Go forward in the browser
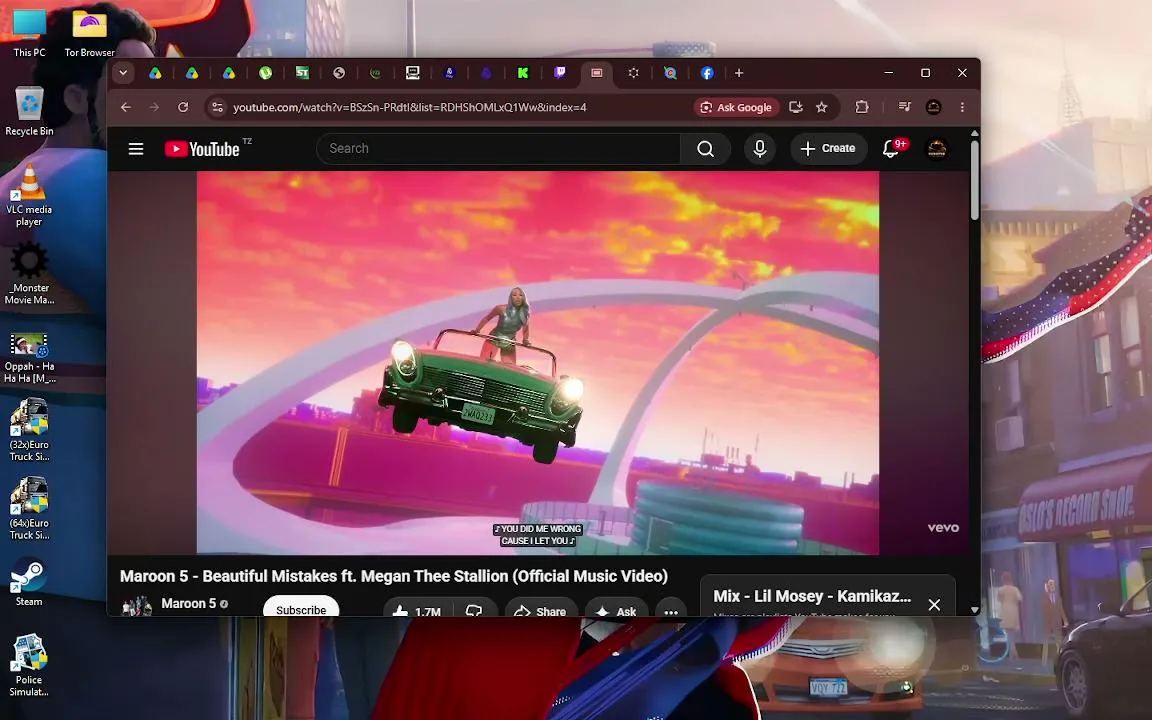1152x720 pixels. tap(154, 107)
